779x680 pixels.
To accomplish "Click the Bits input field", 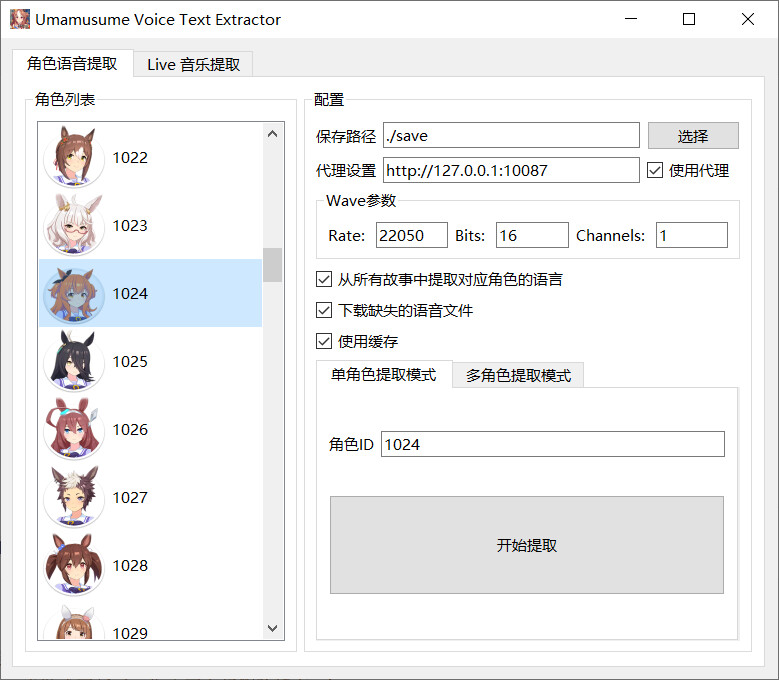I will [532, 235].
